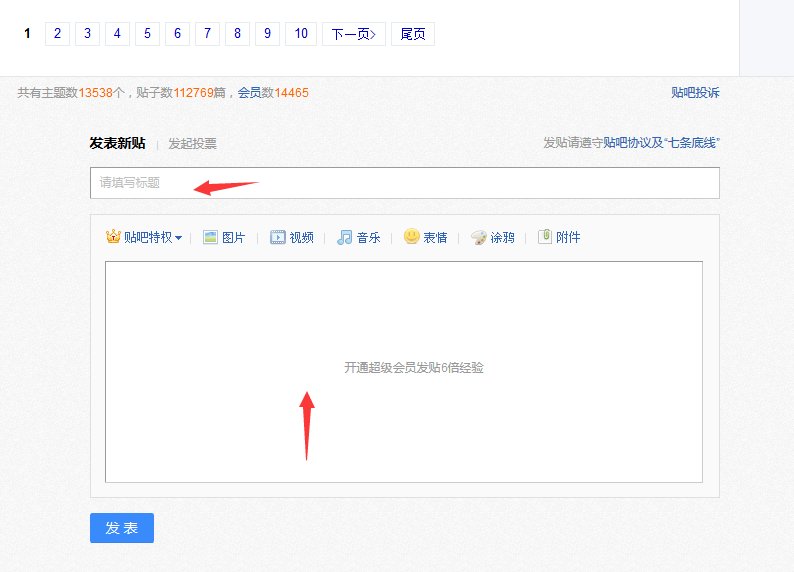The height and width of the screenshot is (572, 794).
Task: Open the 附件 attachment option label
Action: coord(568,237)
